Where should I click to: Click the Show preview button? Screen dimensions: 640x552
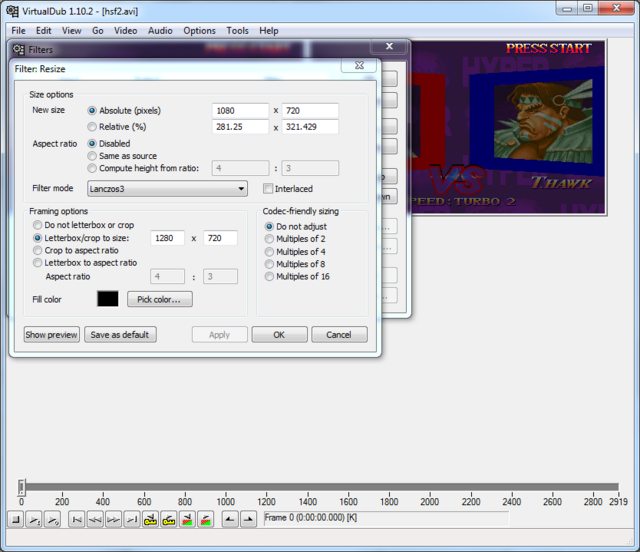pyautogui.click(x=51, y=335)
